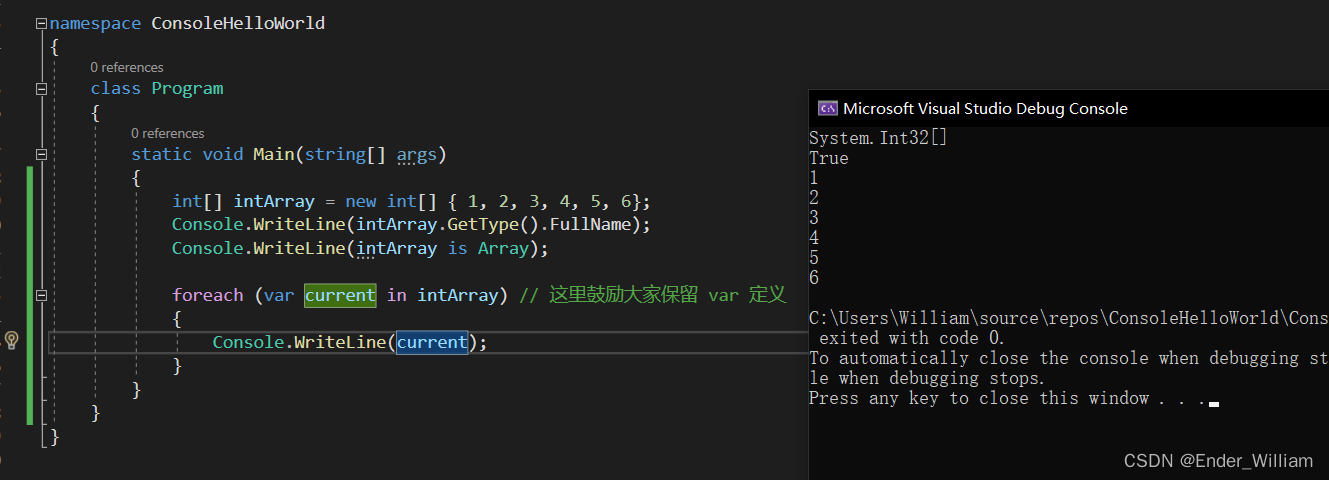Click the green change-tracking bar in margin
This screenshot has height=480, width=1329.
(30, 295)
